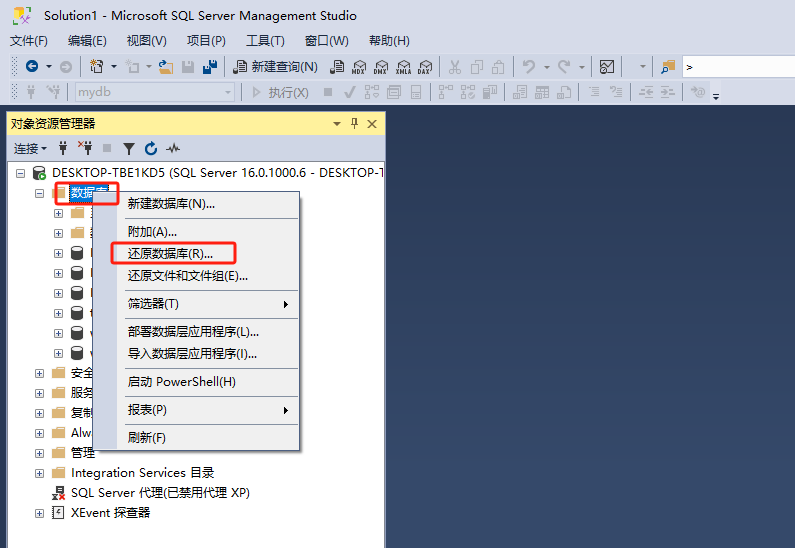Choose 导入数据层应用程序(I)... menu entry
Viewport: 795px width, 548px height.
click(x=192, y=354)
